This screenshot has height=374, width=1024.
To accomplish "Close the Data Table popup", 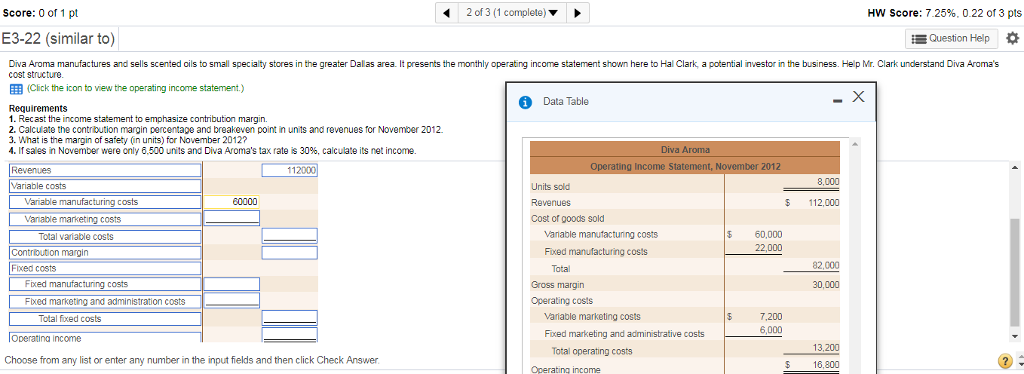I will [858, 98].
